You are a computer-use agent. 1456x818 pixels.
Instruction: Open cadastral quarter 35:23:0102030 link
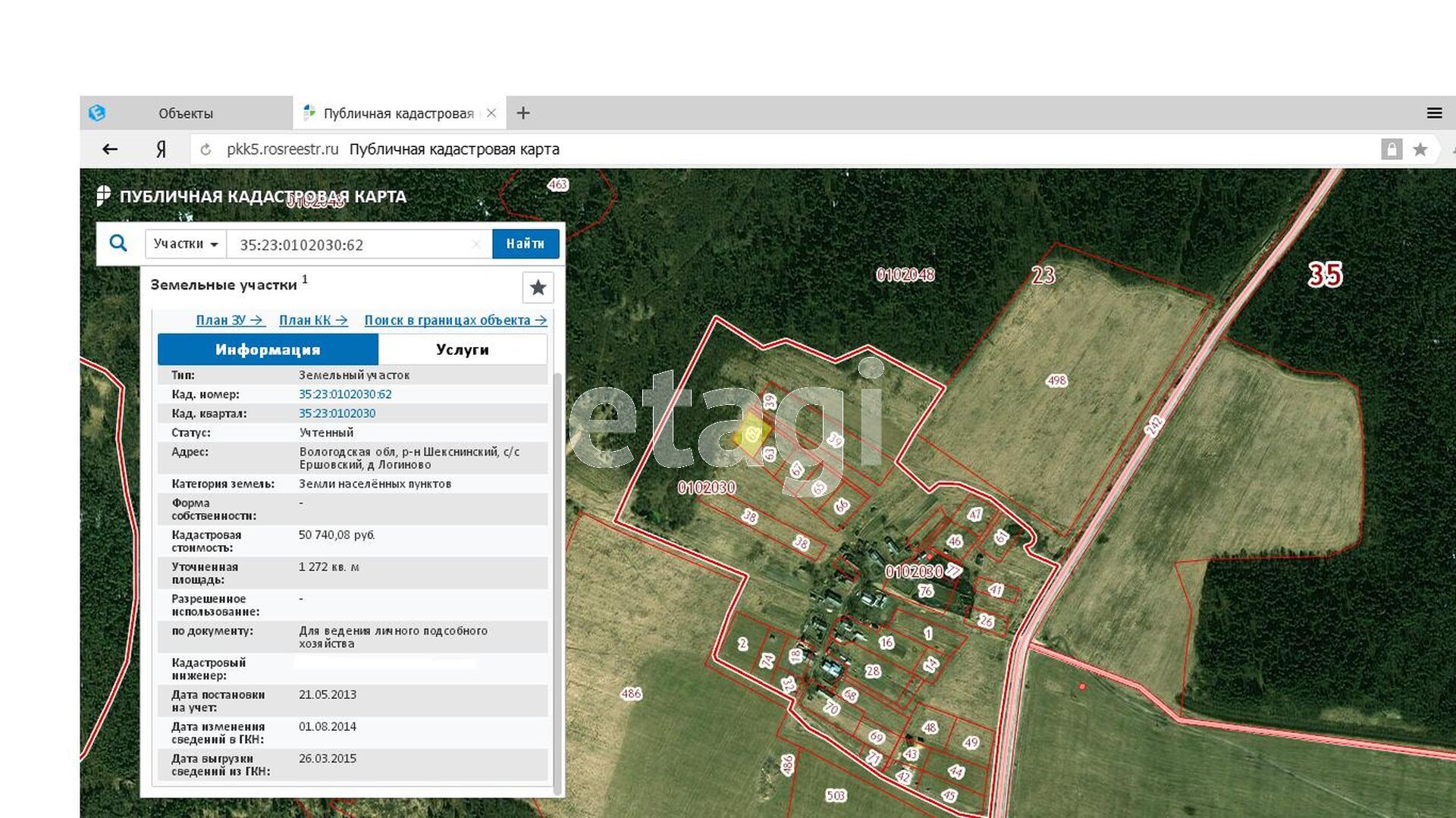[337, 413]
